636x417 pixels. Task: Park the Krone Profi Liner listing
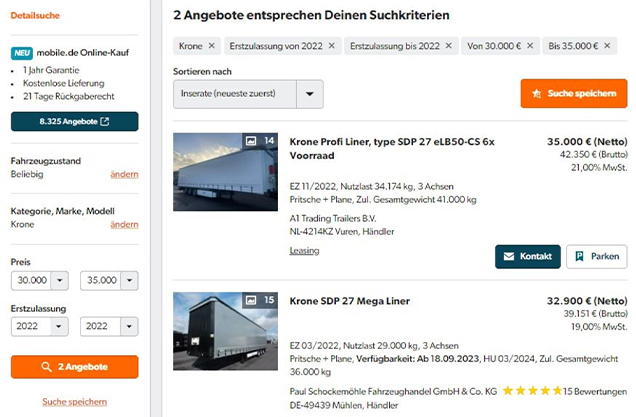pyautogui.click(x=596, y=256)
